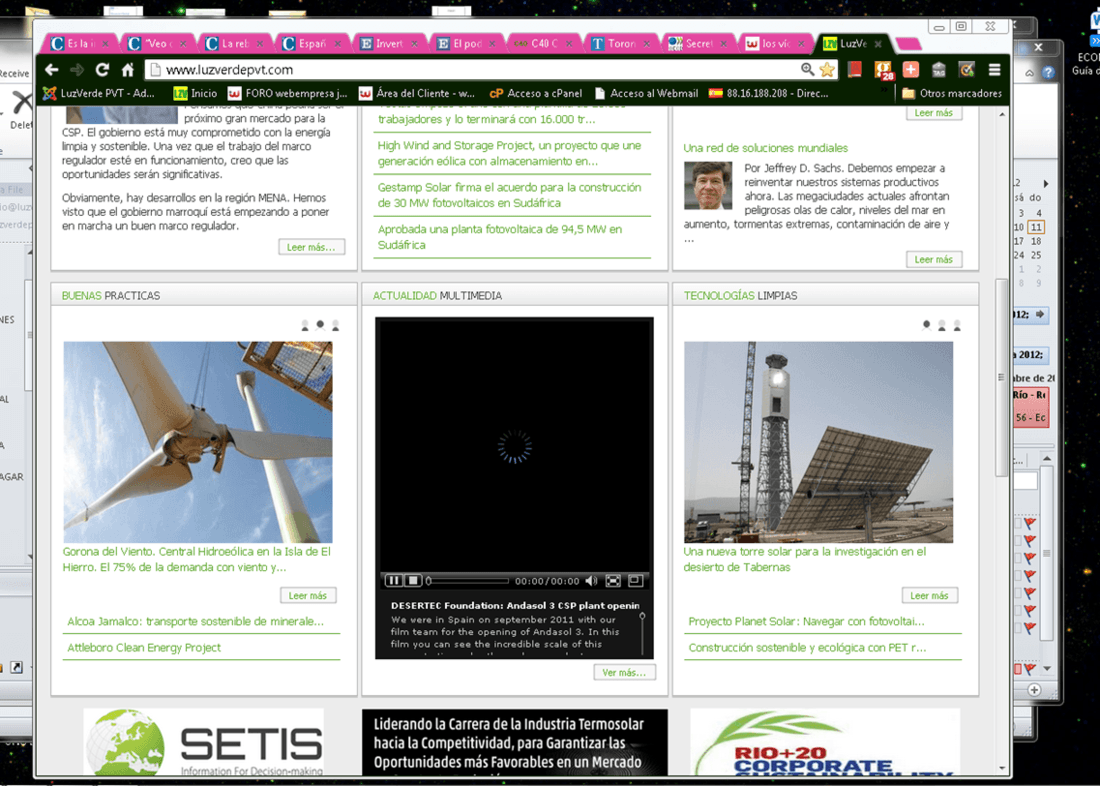The width and height of the screenshot is (1100, 786).
Task: Click the red book extension icon
Action: coord(854,69)
